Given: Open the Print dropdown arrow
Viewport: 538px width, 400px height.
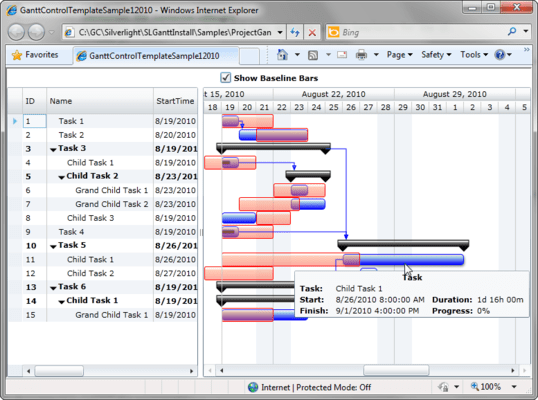Looking at the screenshot, I should 376,55.
